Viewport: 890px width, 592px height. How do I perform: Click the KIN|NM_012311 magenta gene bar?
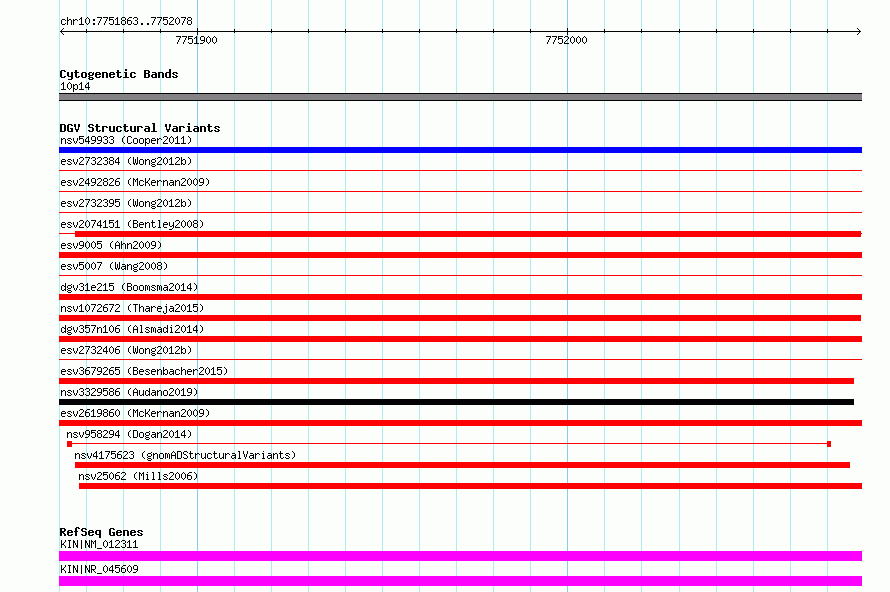pyautogui.click(x=460, y=556)
